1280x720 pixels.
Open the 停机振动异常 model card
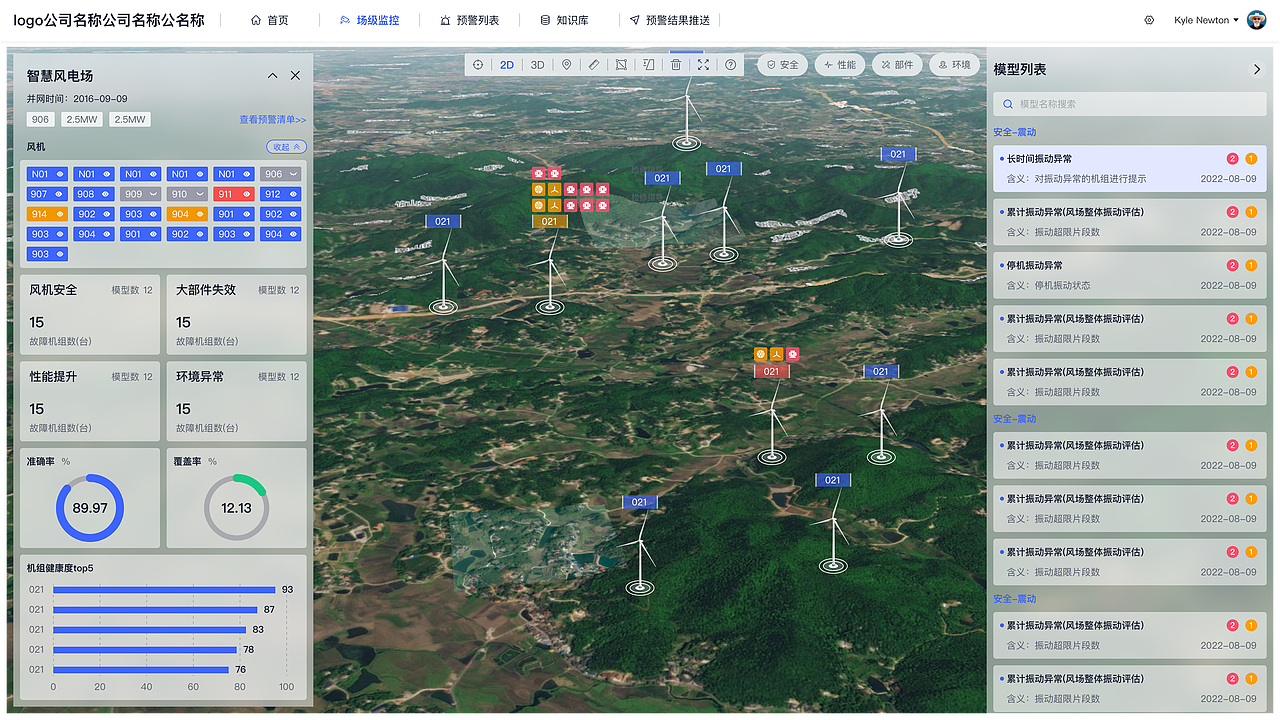[1129, 275]
